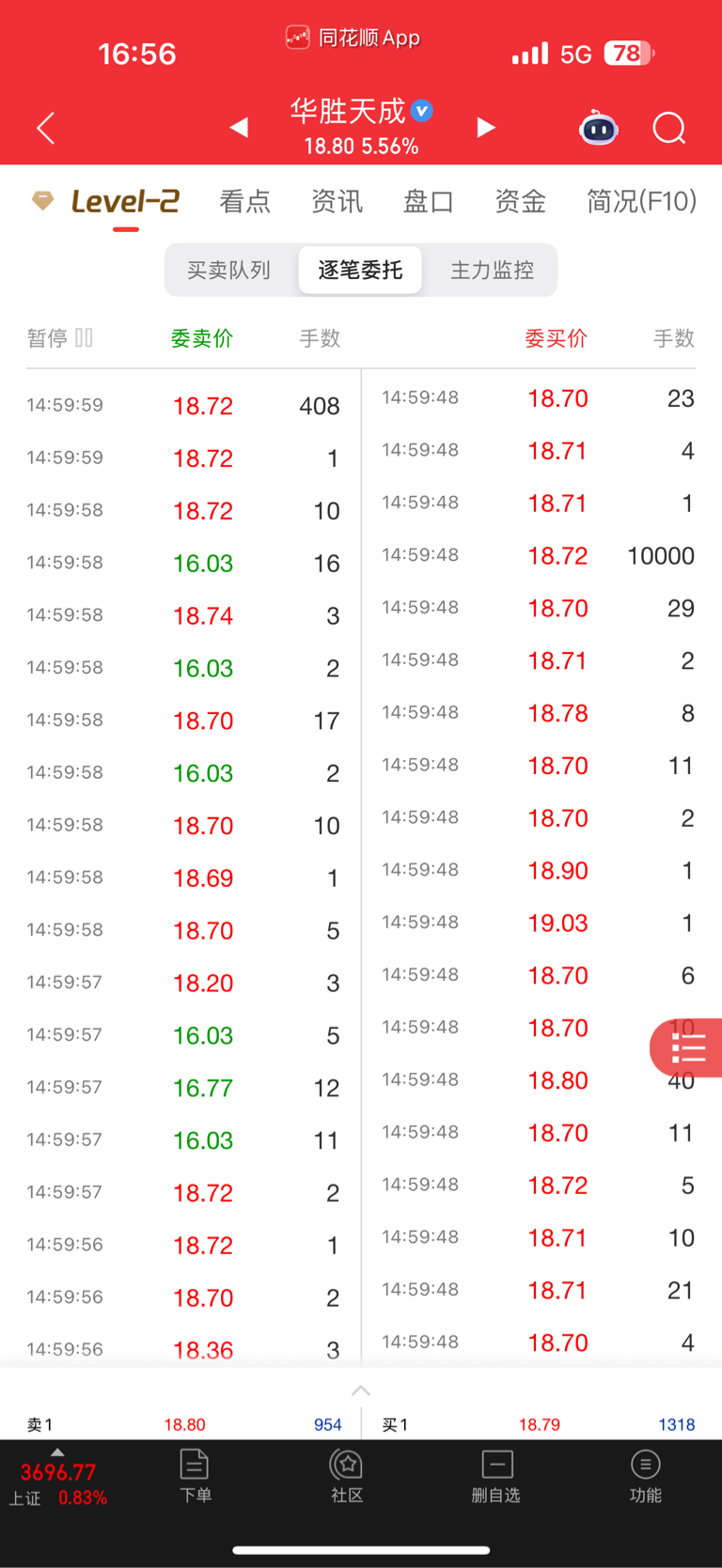Expand the order book with up chevron
The image size is (722, 1568).
tap(361, 1390)
